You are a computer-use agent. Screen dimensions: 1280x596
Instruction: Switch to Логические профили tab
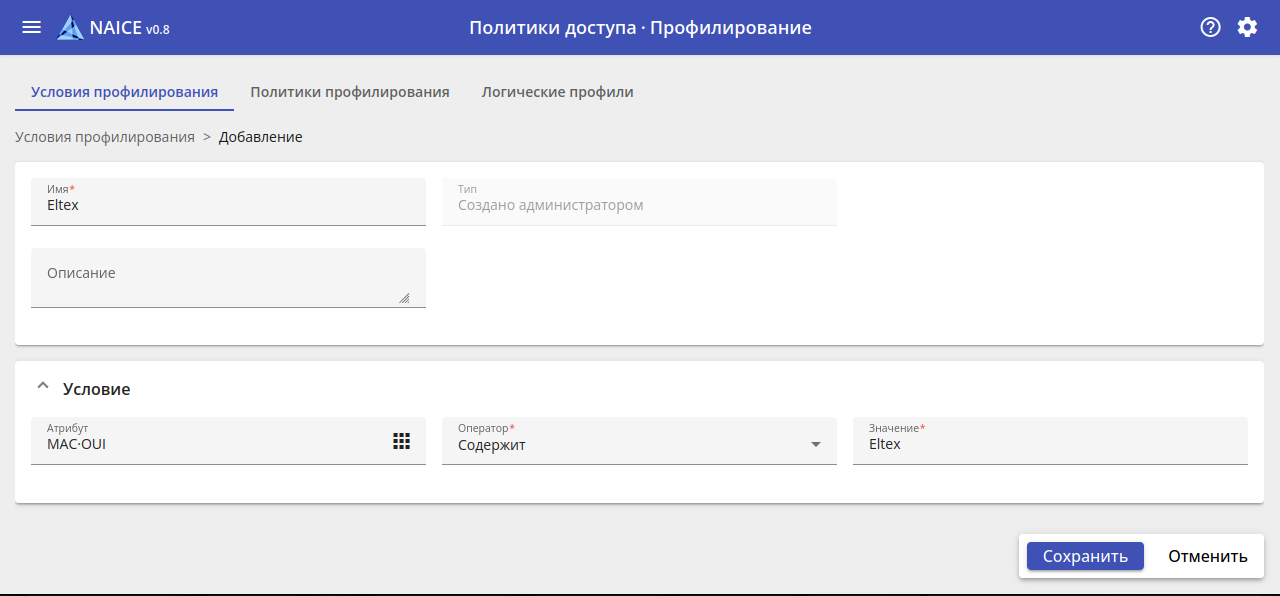tap(557, 92)
